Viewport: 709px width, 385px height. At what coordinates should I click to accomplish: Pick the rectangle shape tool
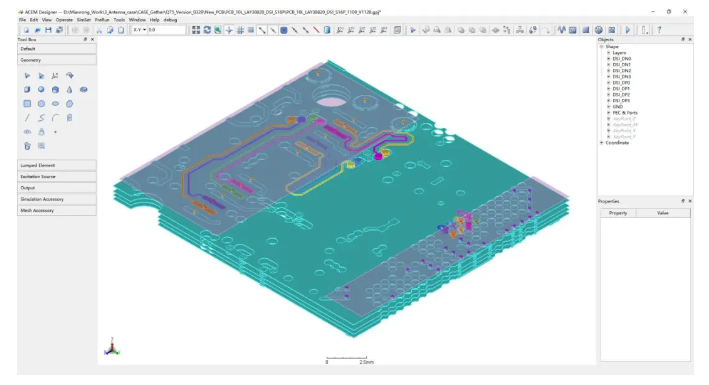tap(27, 104)
